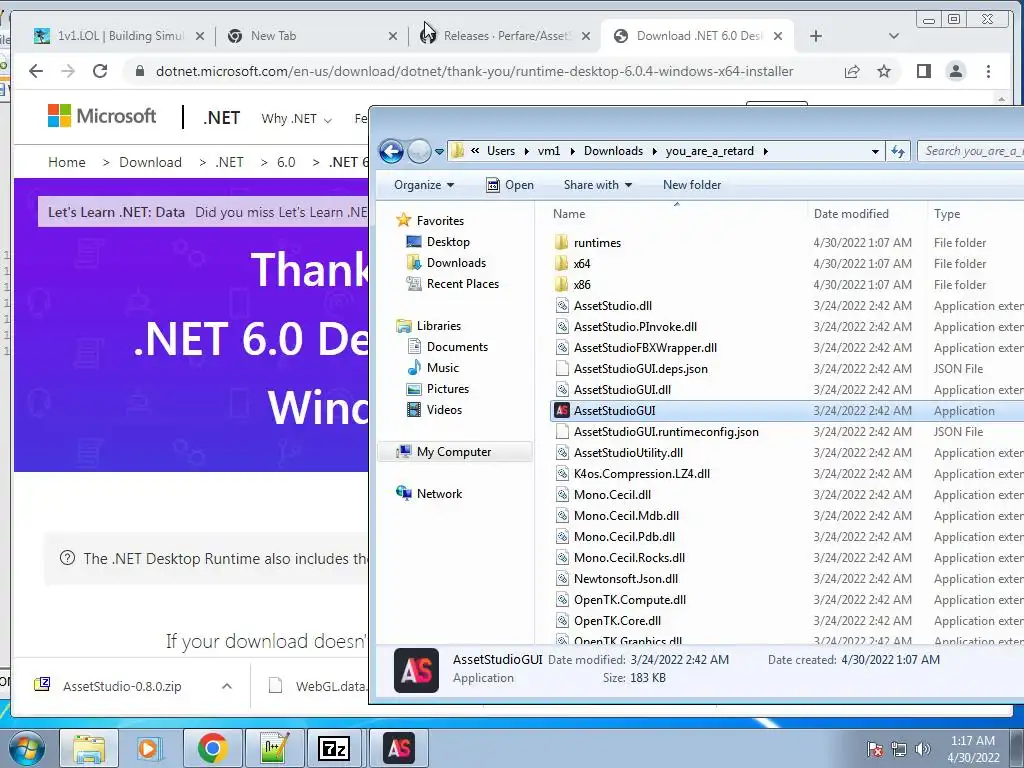This screenshot has height=768, width=1024.
Task: Open Chrome side panel icon
Action: tap(923, 71)
